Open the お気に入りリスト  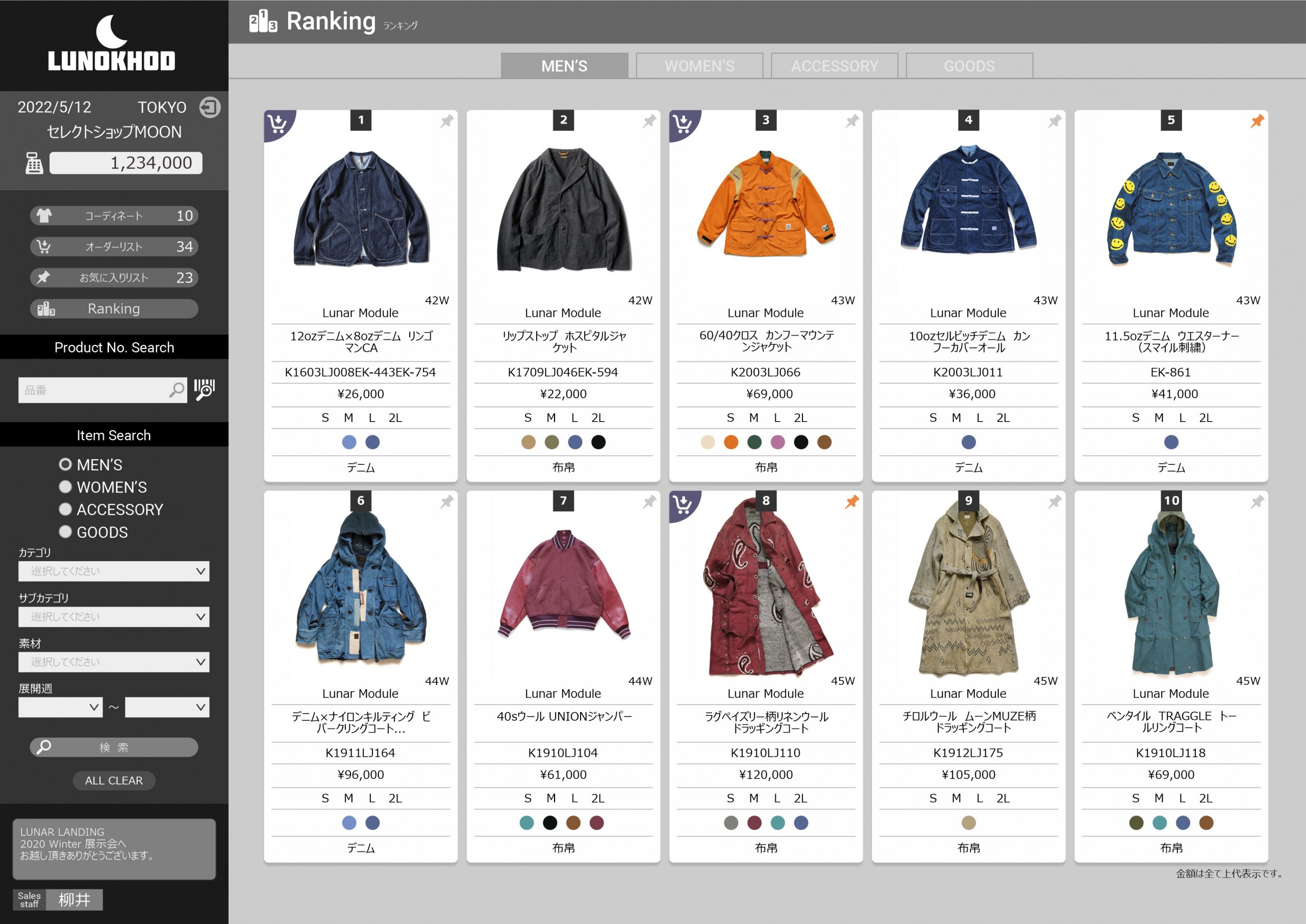coord(114,278)
